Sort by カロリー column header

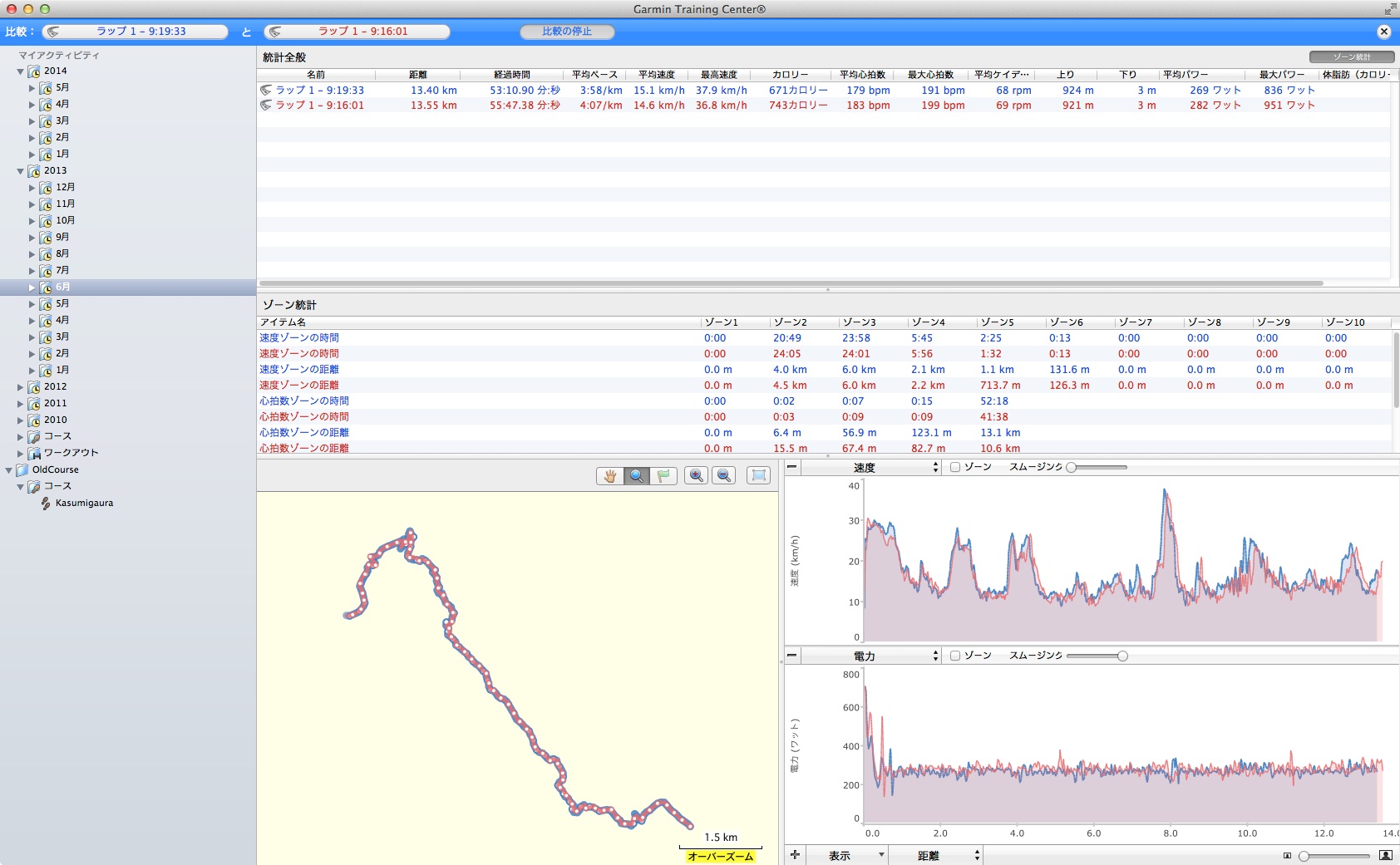790,75
